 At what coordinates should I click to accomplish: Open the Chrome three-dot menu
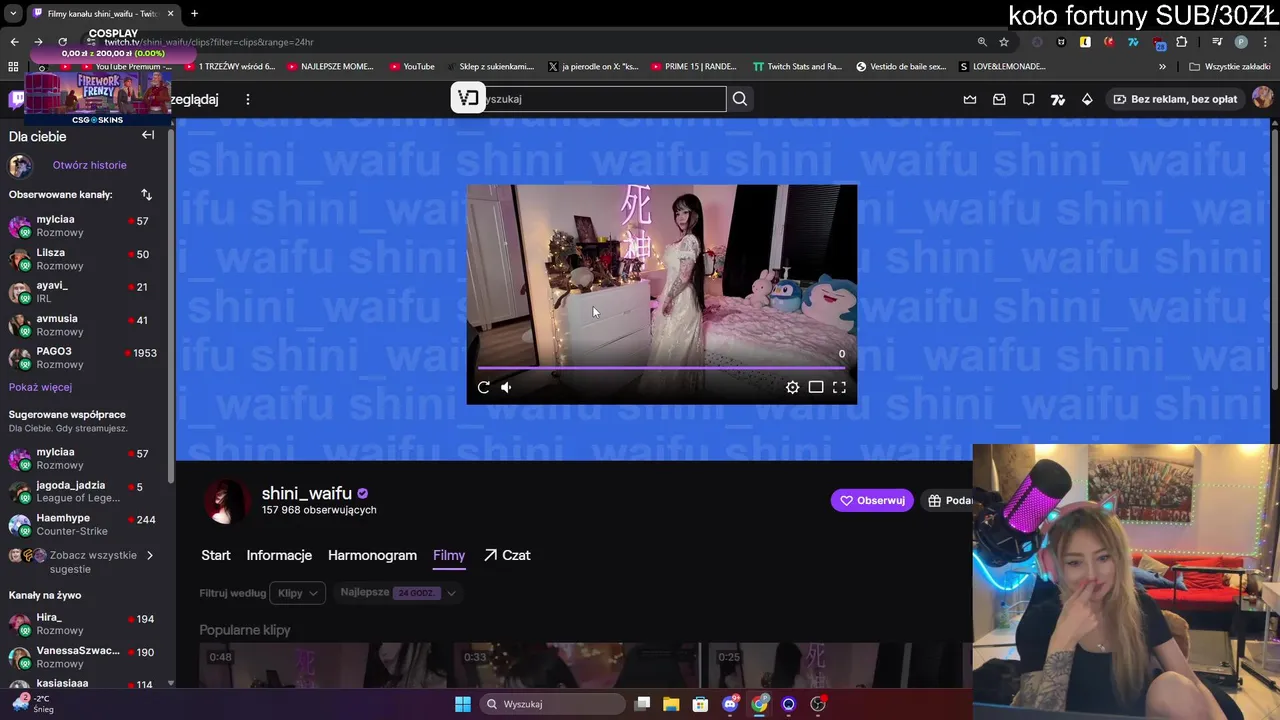(1264, 42)
